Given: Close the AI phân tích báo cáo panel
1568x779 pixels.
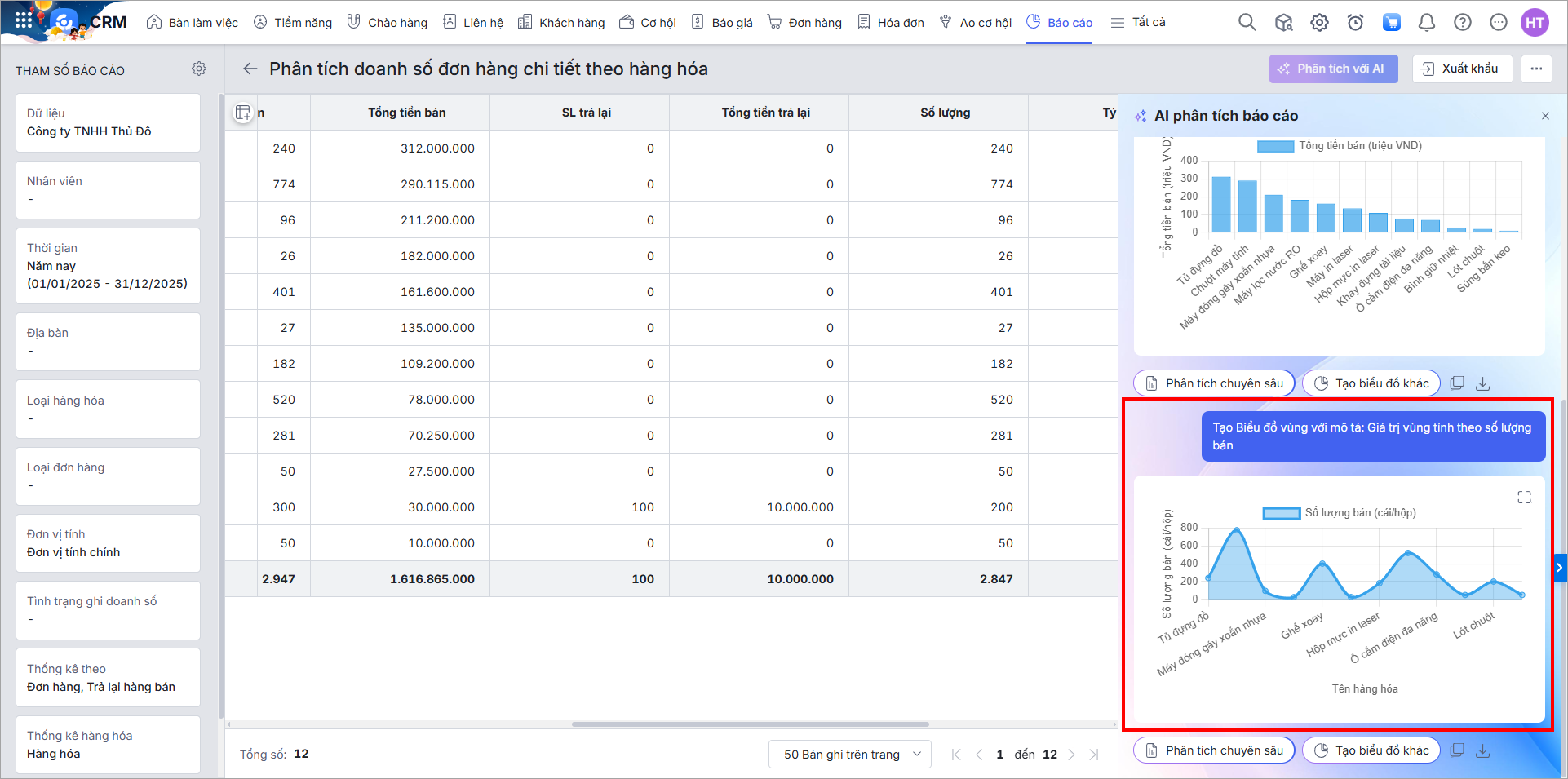Looking at the screenshot, I should [1545, 116].
